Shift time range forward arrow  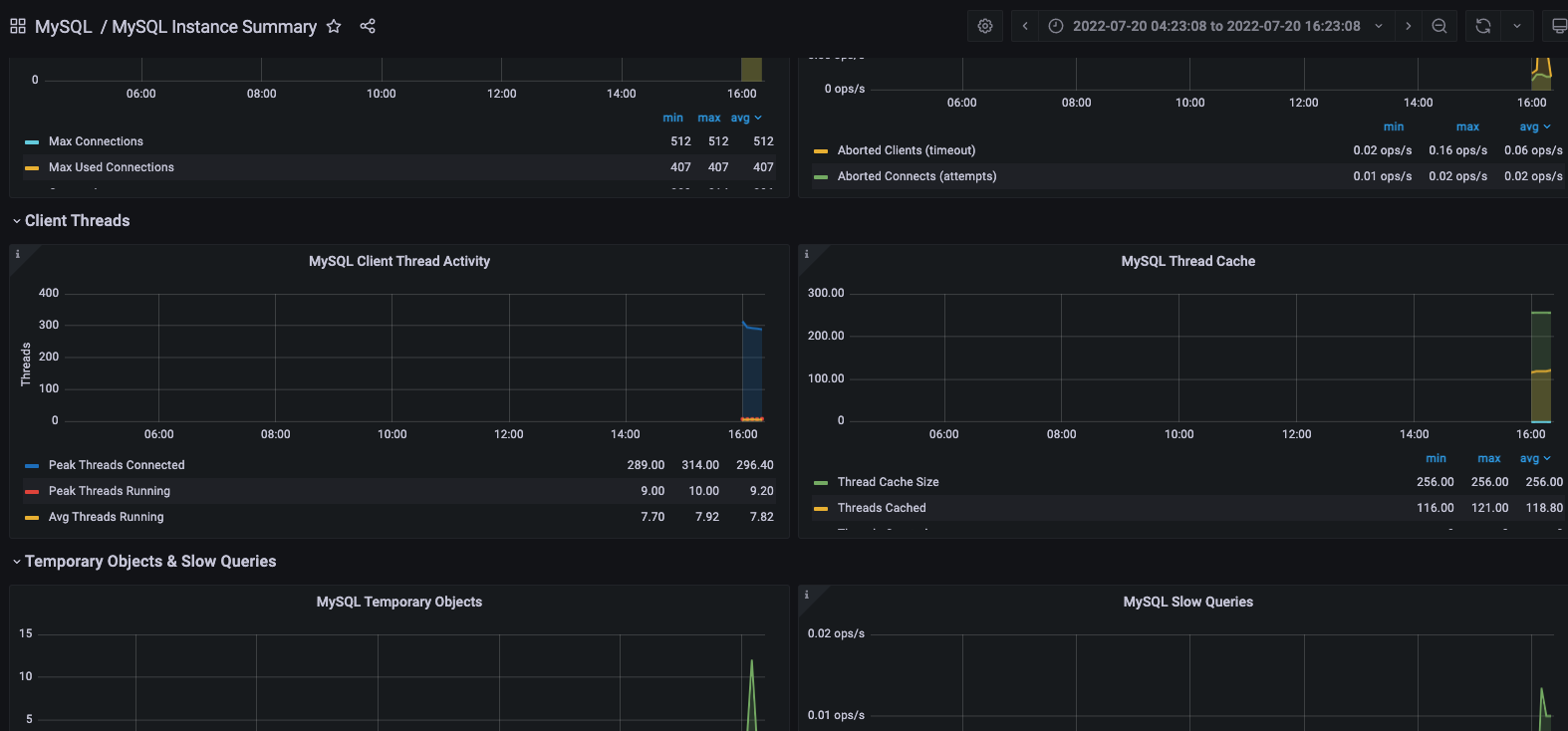click(1408, 26)
